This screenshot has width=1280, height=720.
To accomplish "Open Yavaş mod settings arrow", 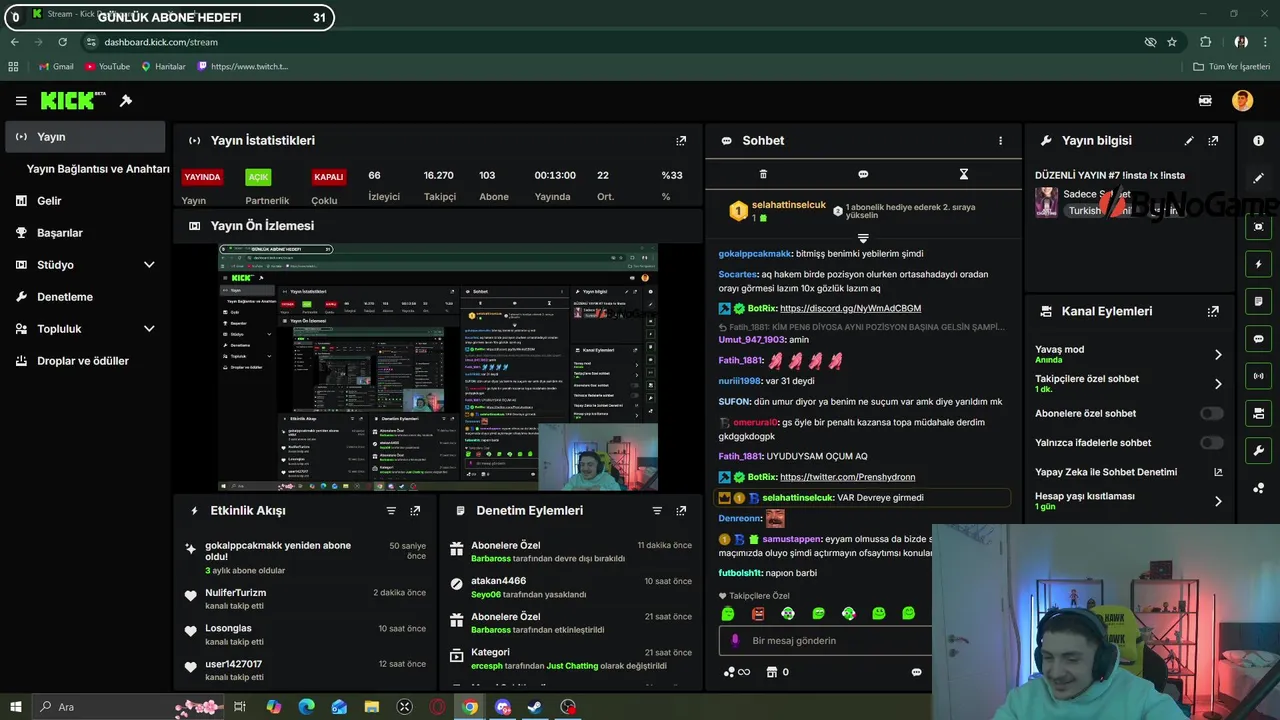I will 1218,355.
